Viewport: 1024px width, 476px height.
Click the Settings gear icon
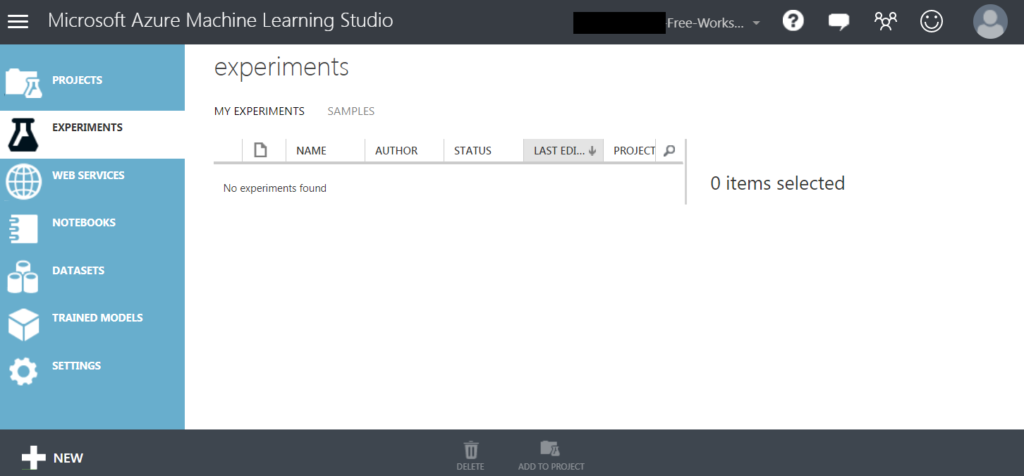click(23, 372)
